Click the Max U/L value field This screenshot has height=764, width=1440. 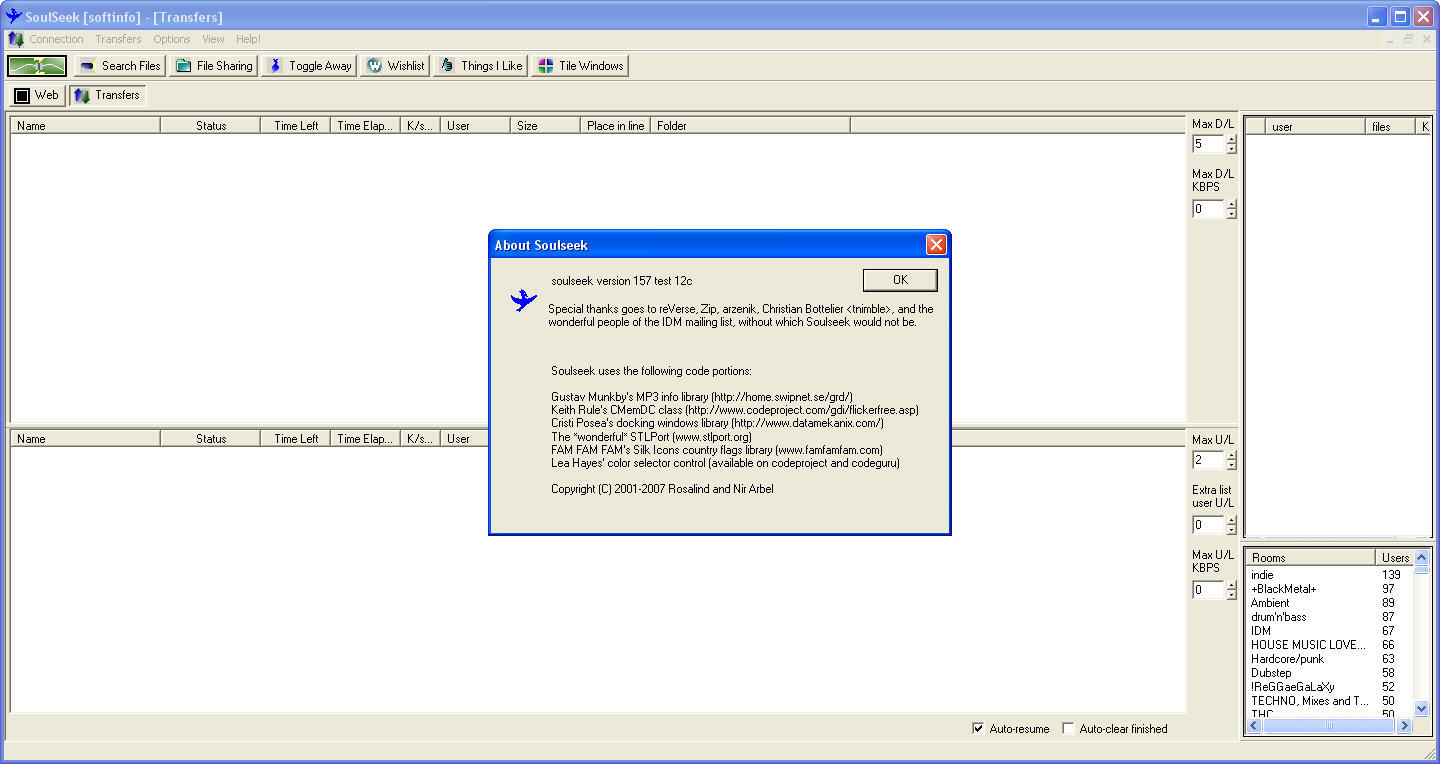pos(1208,460)
